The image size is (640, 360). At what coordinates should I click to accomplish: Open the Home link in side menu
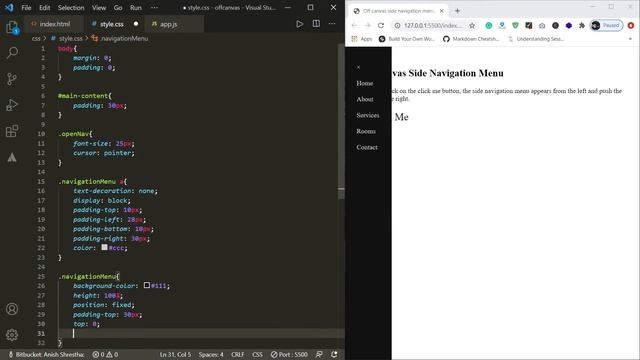click(x=364, y=83)
